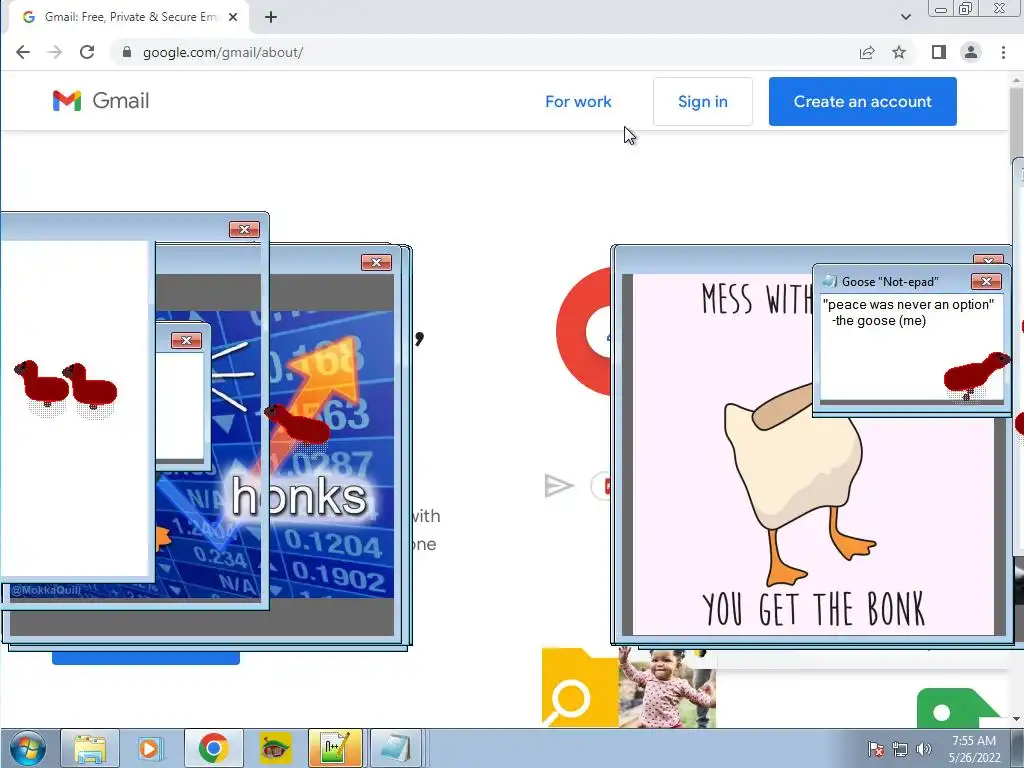1024x768 pixels.
Task: Expand the tab search chevron
Action: click(x=906, y=17)
